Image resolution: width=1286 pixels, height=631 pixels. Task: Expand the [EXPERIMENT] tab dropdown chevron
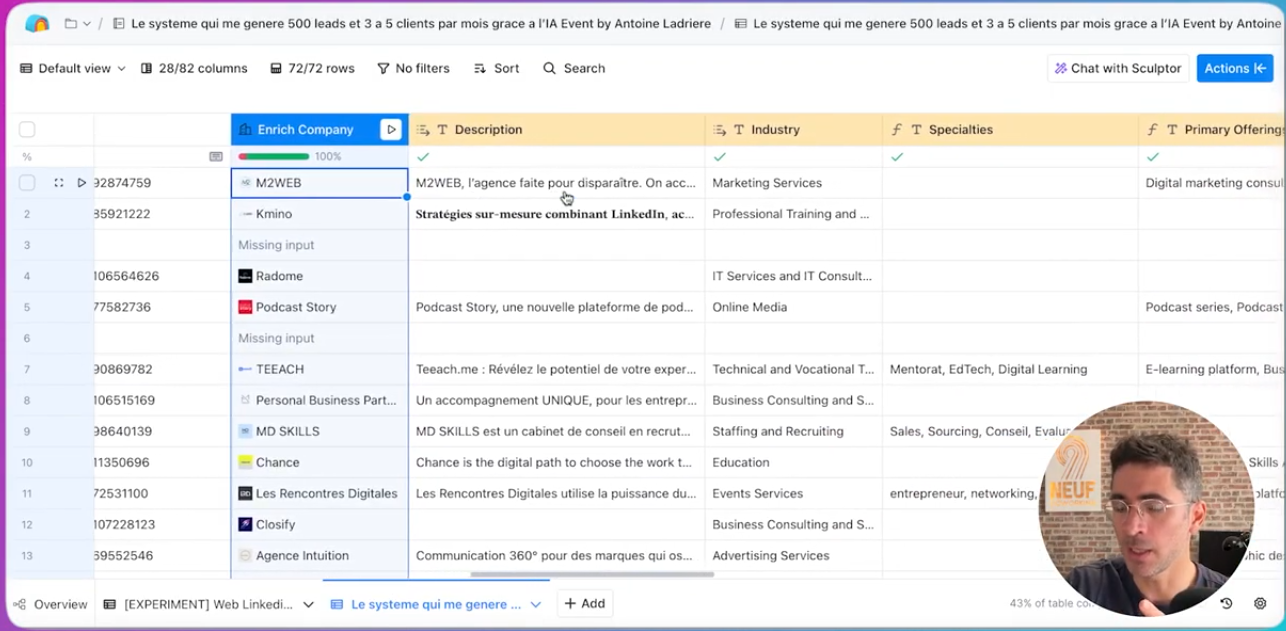(308, 604)
